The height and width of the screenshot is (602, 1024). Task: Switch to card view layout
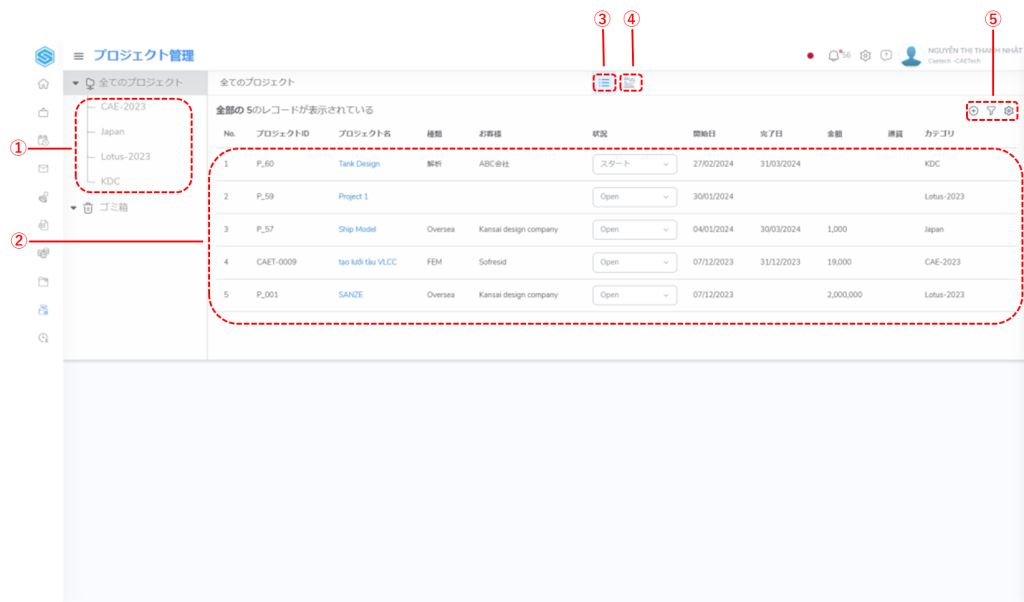tap(631, 83)
